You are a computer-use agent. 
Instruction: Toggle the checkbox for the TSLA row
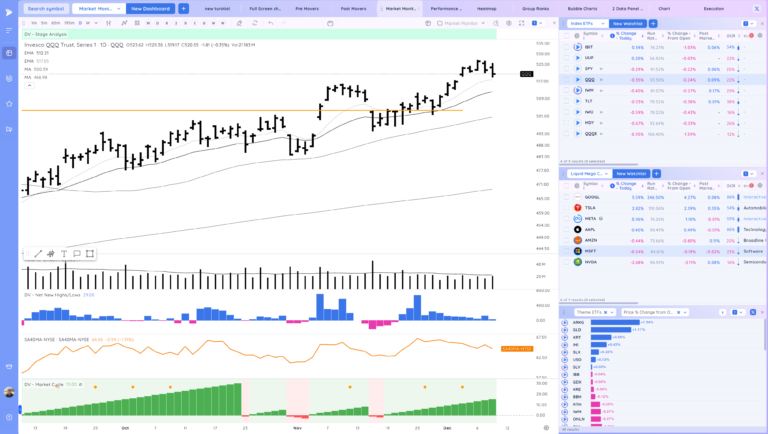[566, 208]
